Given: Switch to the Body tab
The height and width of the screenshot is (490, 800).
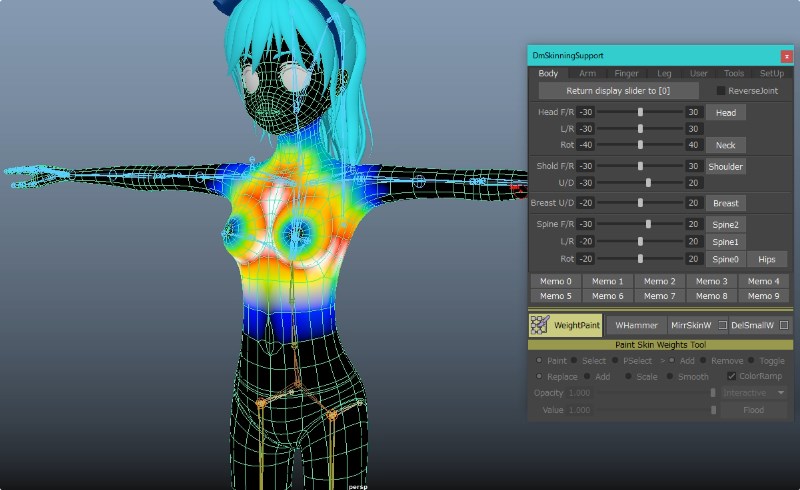Looking at the screenshot, I should 548,74.
